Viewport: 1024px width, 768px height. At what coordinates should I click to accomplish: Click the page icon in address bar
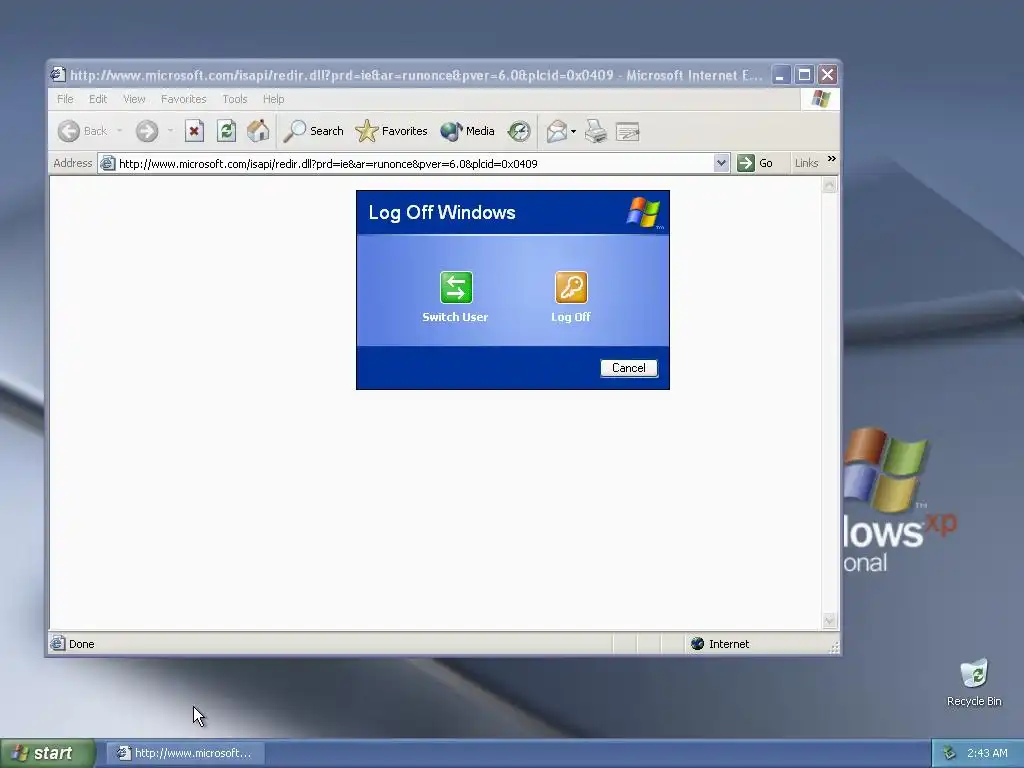pos(108,163)
